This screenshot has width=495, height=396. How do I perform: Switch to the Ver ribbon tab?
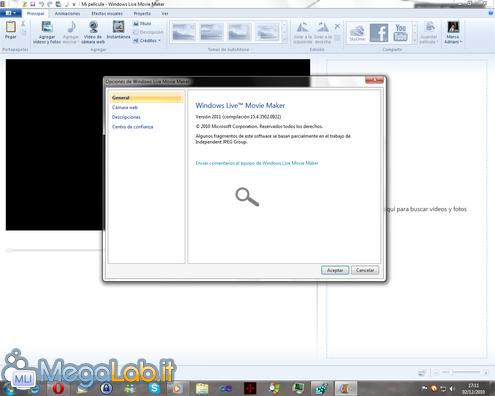pos(165,14)
